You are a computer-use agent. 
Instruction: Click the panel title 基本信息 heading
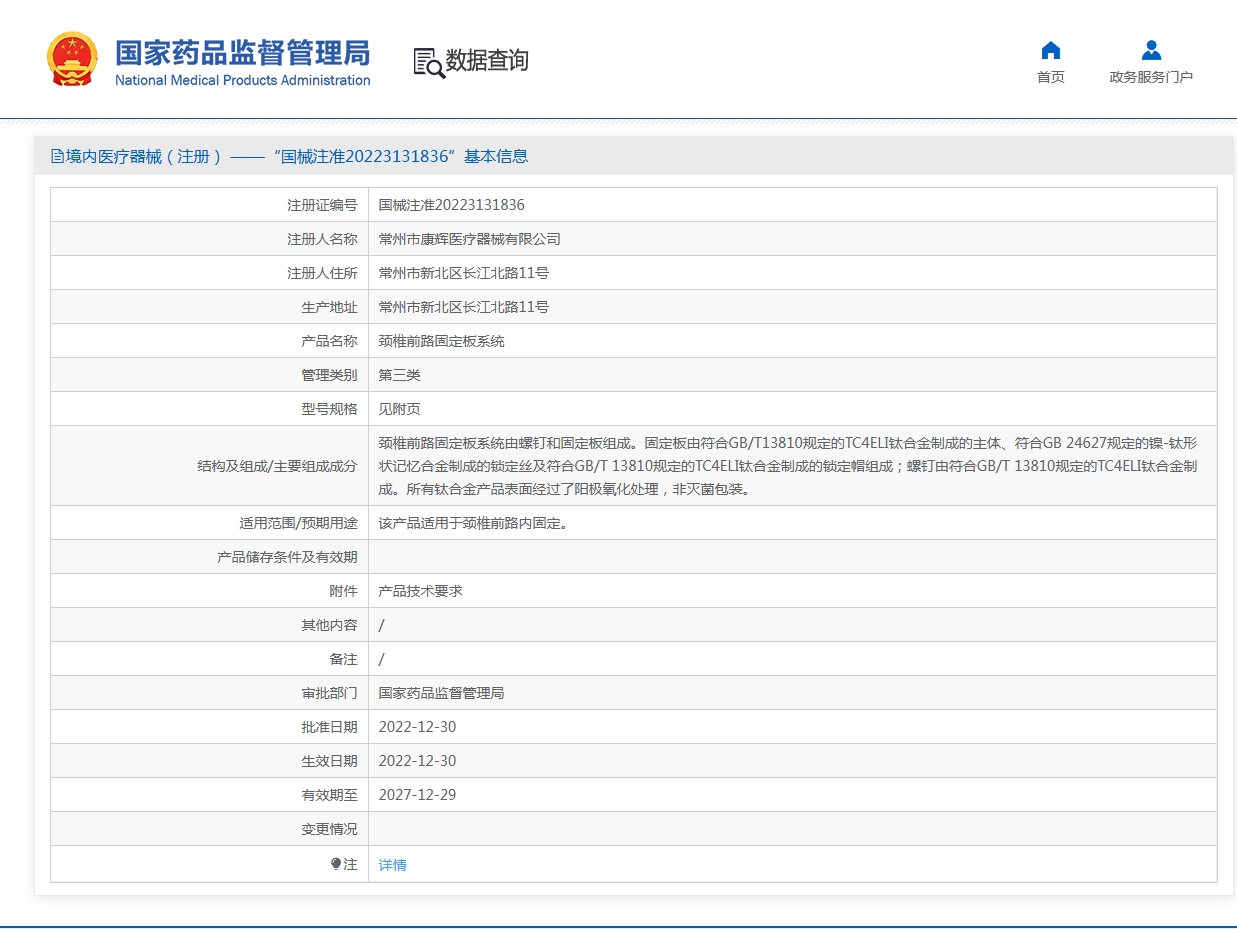click(x=496, y=156)
